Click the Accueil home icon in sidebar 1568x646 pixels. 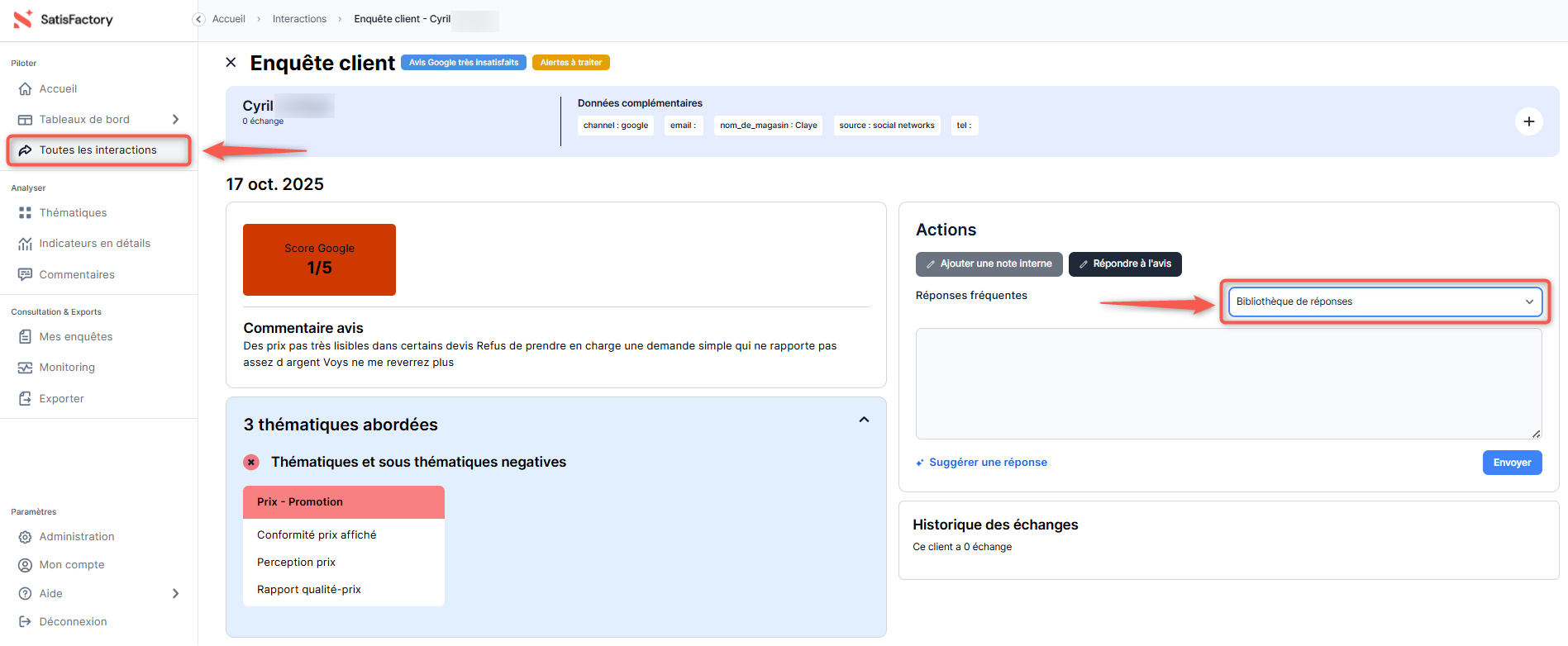click(25, 89)
